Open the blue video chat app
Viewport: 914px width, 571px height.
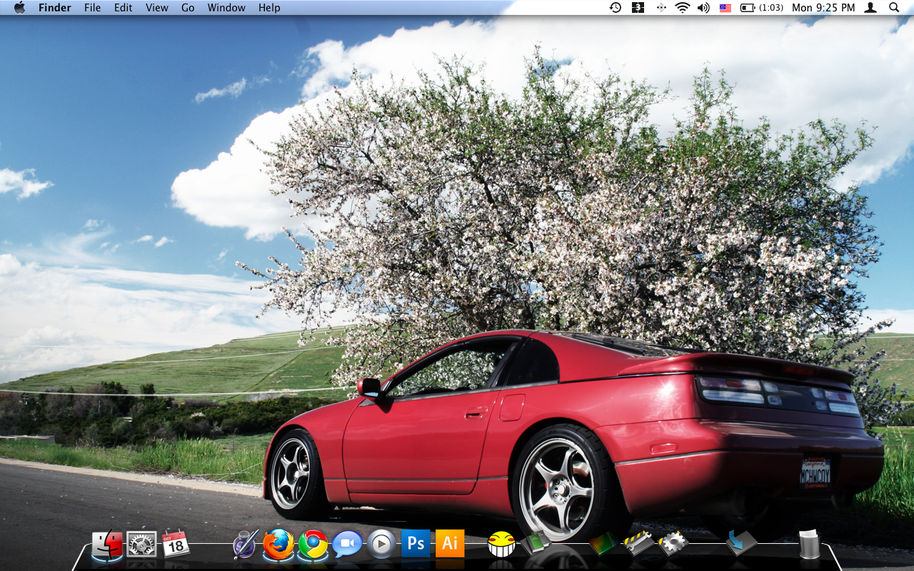[347, 544]
